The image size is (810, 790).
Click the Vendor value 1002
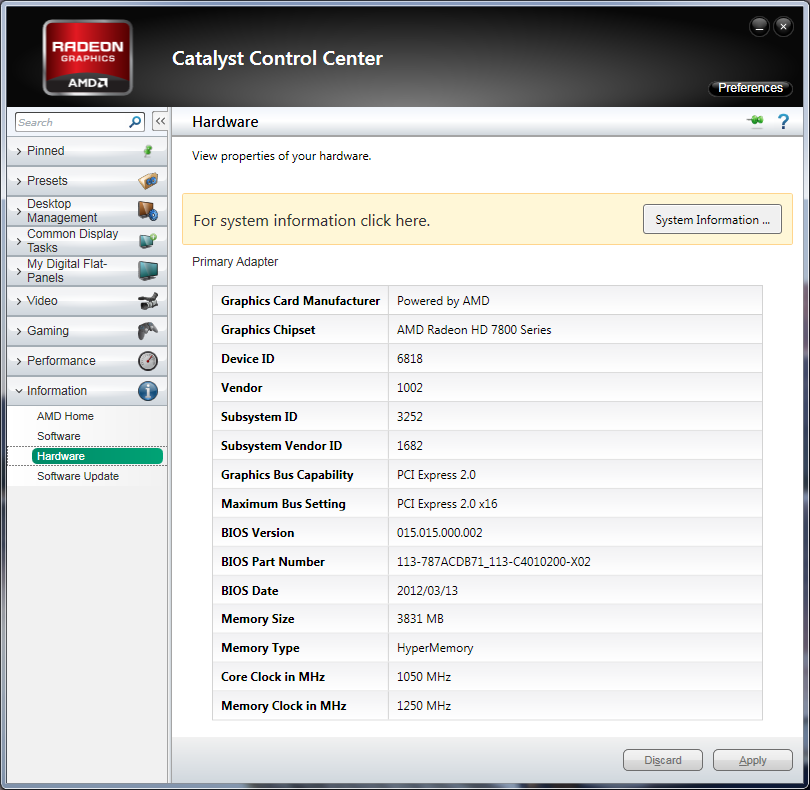tap(410, 388)
